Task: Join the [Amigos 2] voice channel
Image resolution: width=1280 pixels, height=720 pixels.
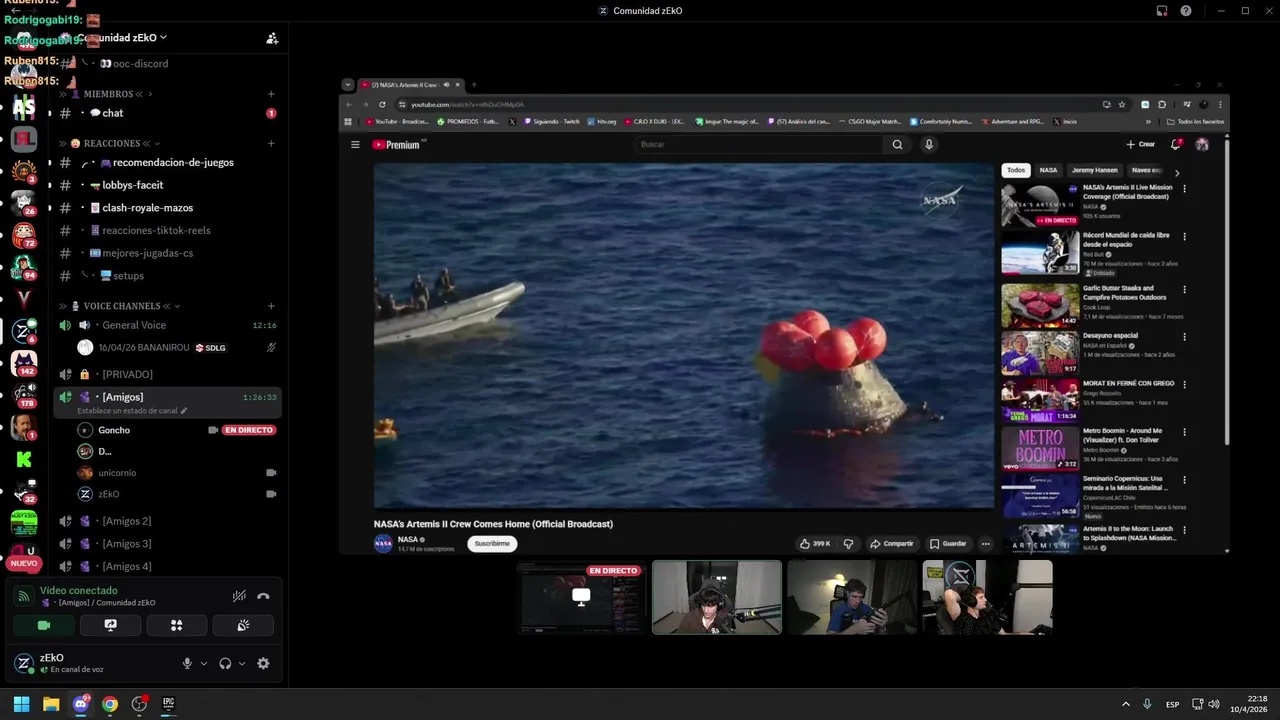Action: 166,521
